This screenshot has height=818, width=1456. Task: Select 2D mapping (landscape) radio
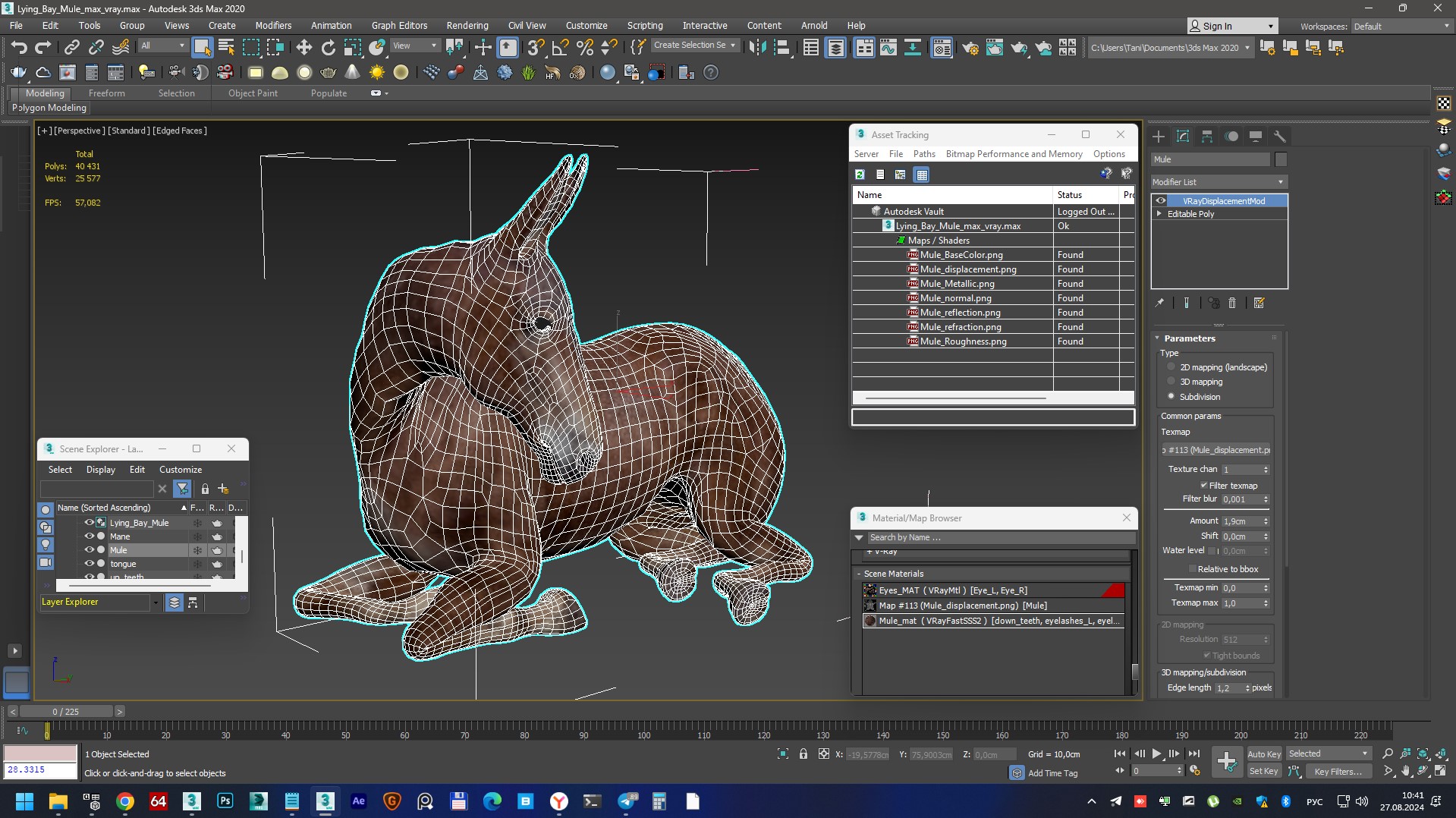point(1171,367)
